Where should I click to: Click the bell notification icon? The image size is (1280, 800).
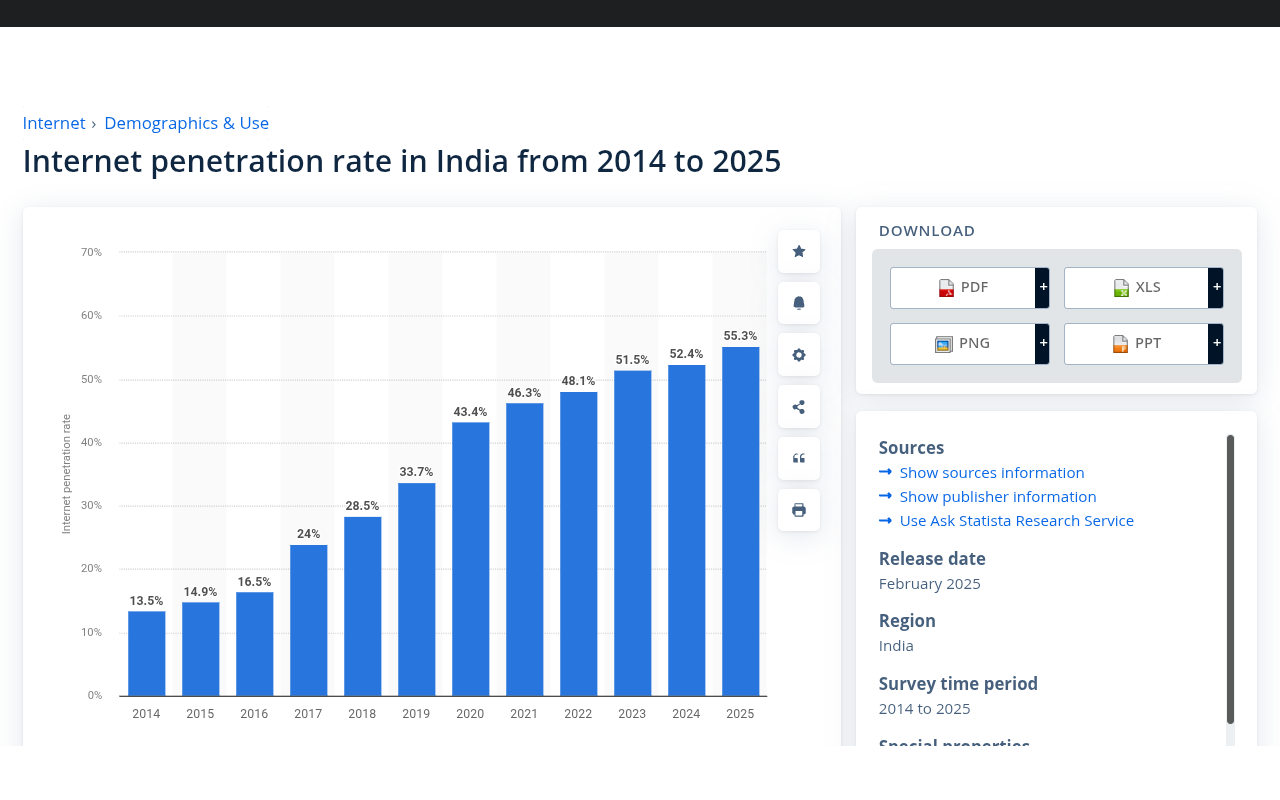pos(799,303)
